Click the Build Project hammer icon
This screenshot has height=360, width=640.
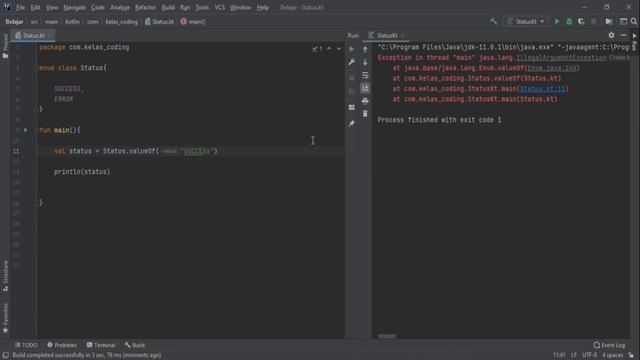coord(493,21)
